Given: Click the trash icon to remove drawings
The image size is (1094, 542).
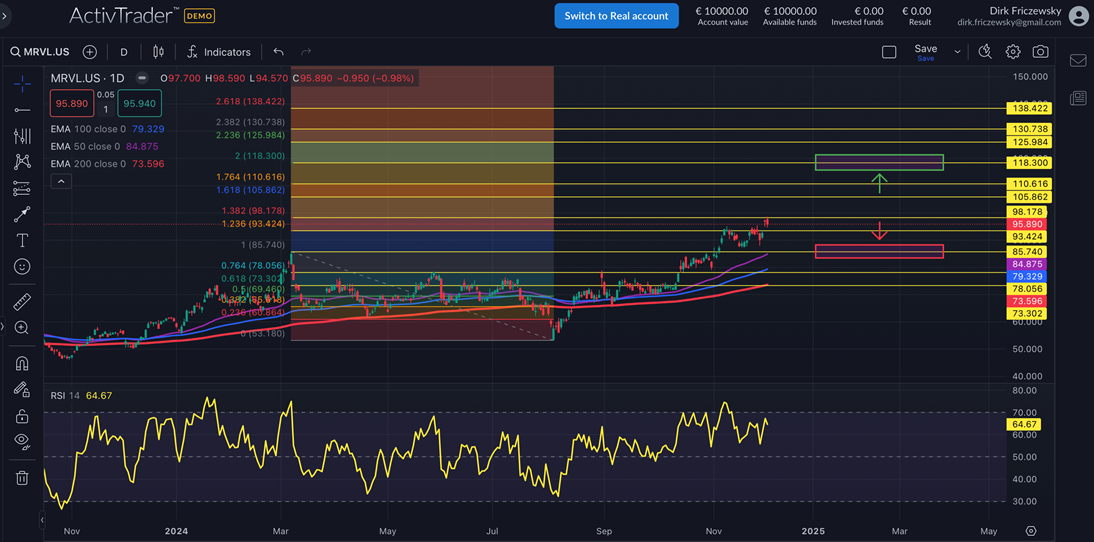Looking at the screenshot, I should coord(22,478).
